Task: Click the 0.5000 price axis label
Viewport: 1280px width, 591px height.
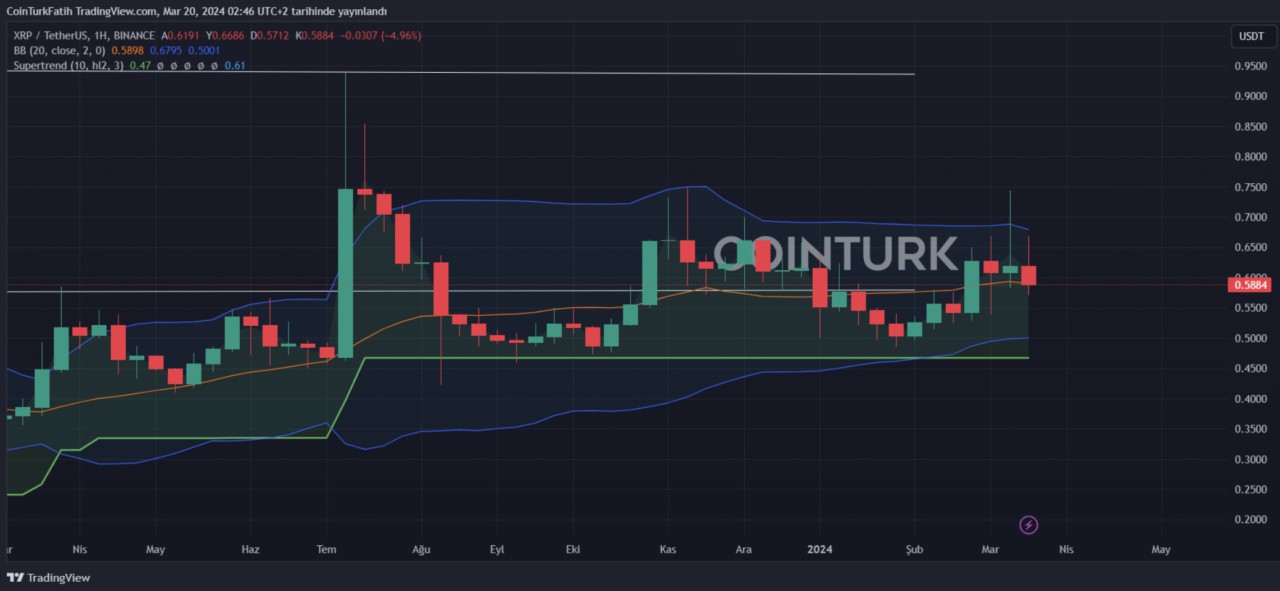Action: tap(1252, 338)
